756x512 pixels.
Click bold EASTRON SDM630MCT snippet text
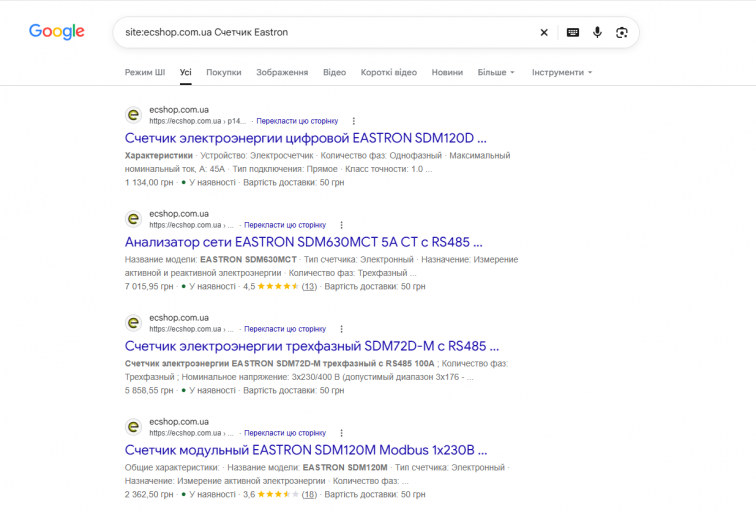(248, 259)
